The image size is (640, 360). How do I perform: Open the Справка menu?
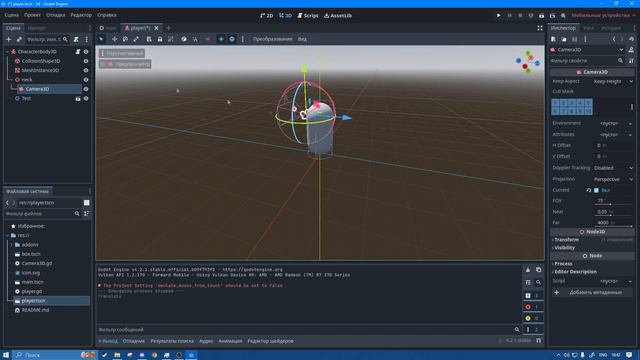coord(107,15)
